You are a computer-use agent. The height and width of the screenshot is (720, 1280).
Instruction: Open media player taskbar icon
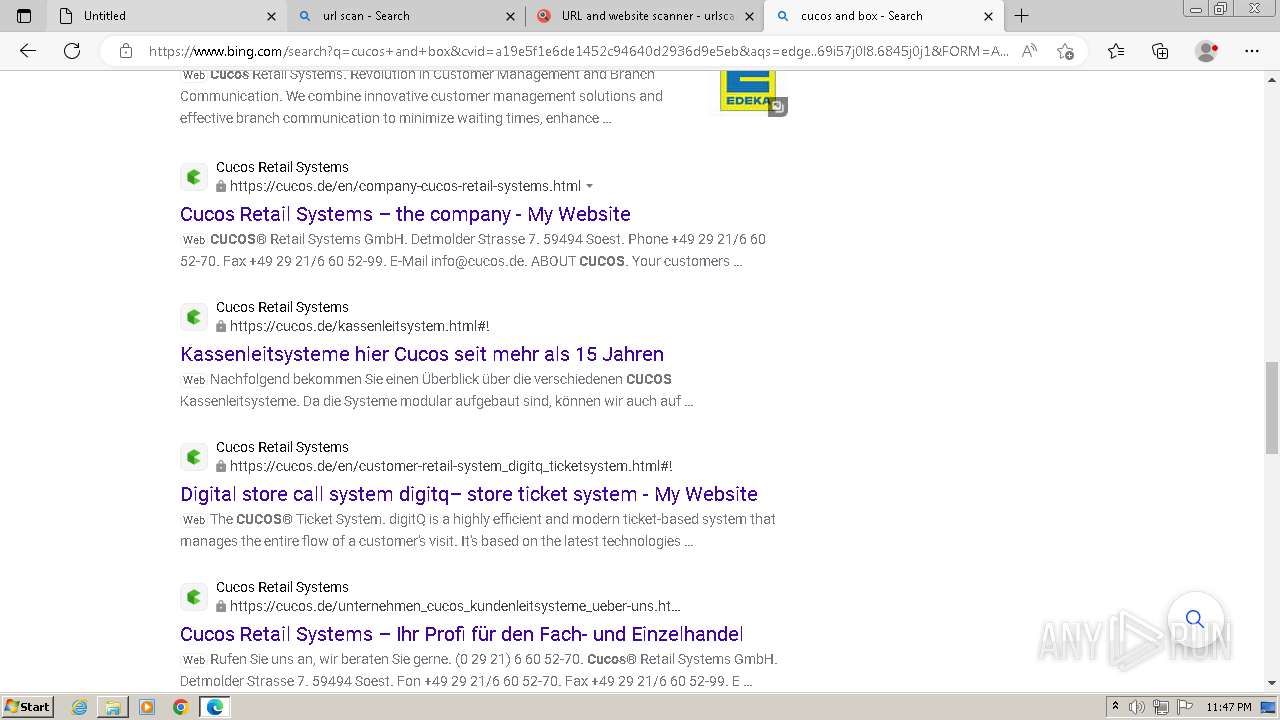coord(147,707)
